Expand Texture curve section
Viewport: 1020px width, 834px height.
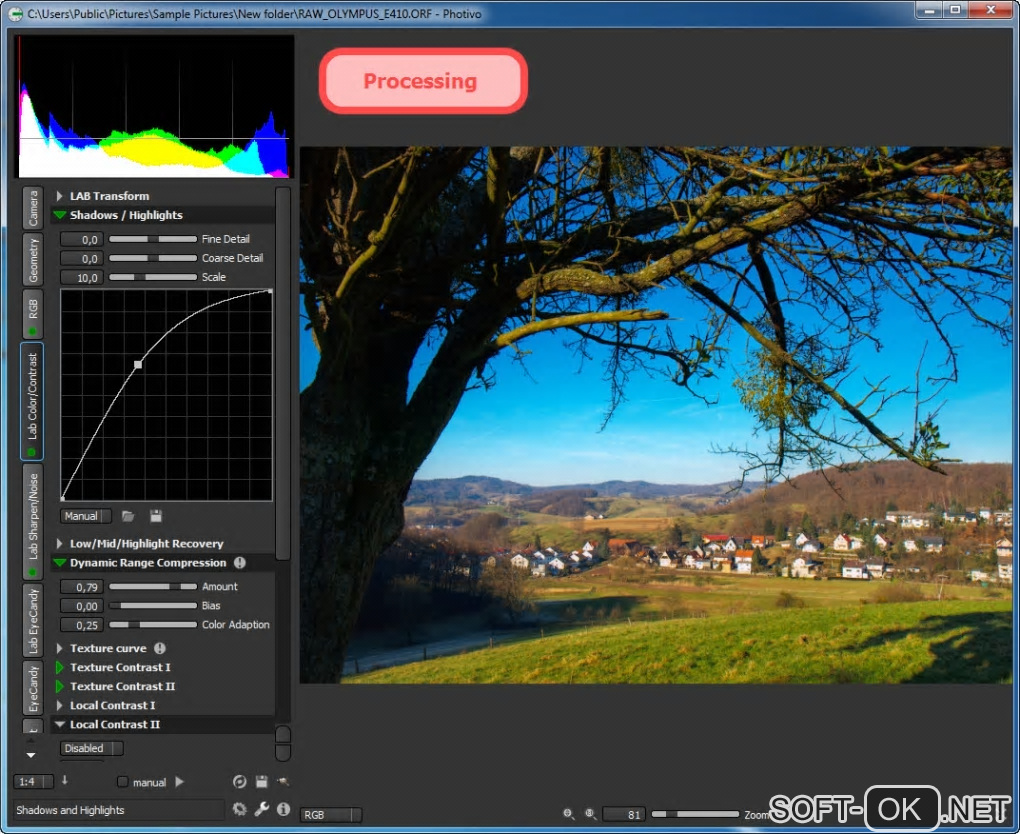coord(59,648)
